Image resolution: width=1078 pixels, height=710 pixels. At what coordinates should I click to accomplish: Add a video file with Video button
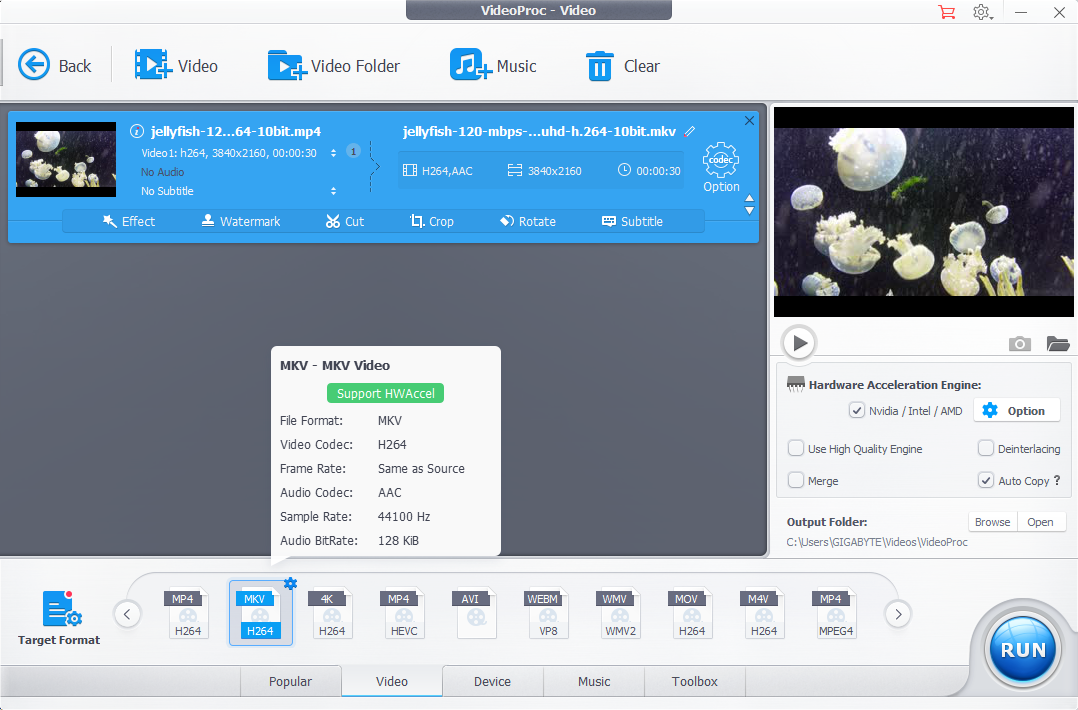(176, 66)
